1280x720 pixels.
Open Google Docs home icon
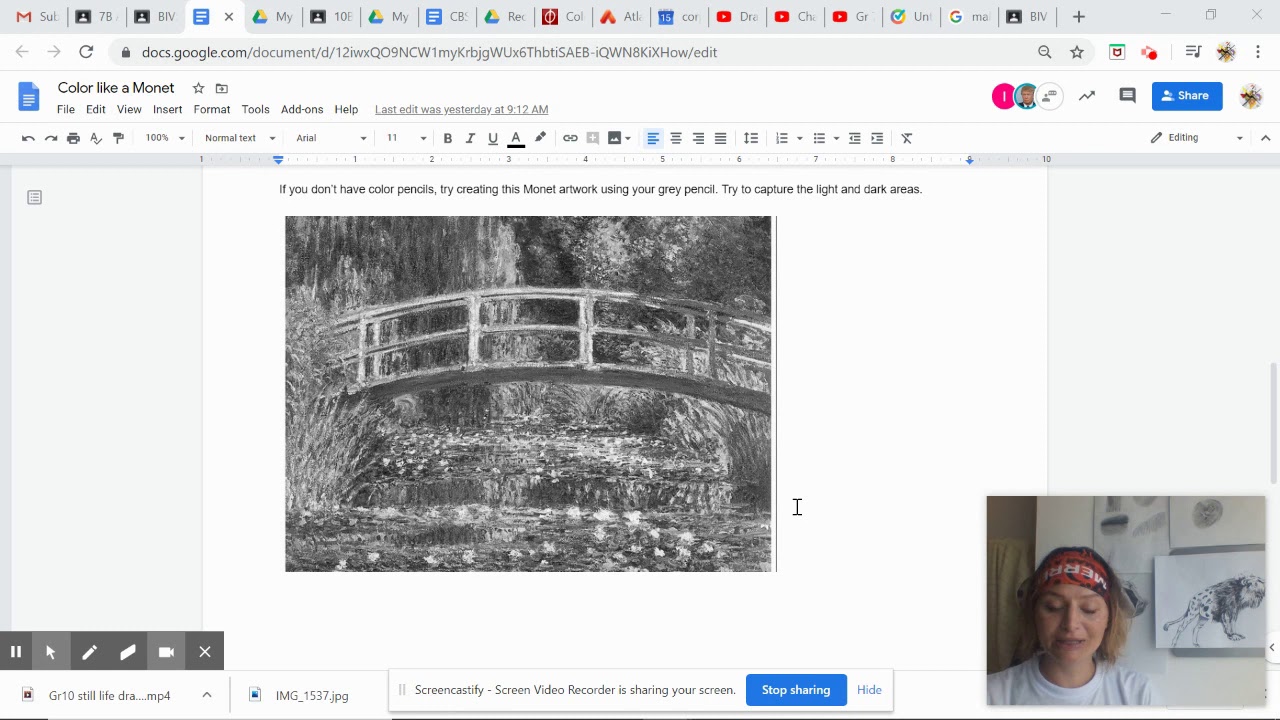point(29,97)
